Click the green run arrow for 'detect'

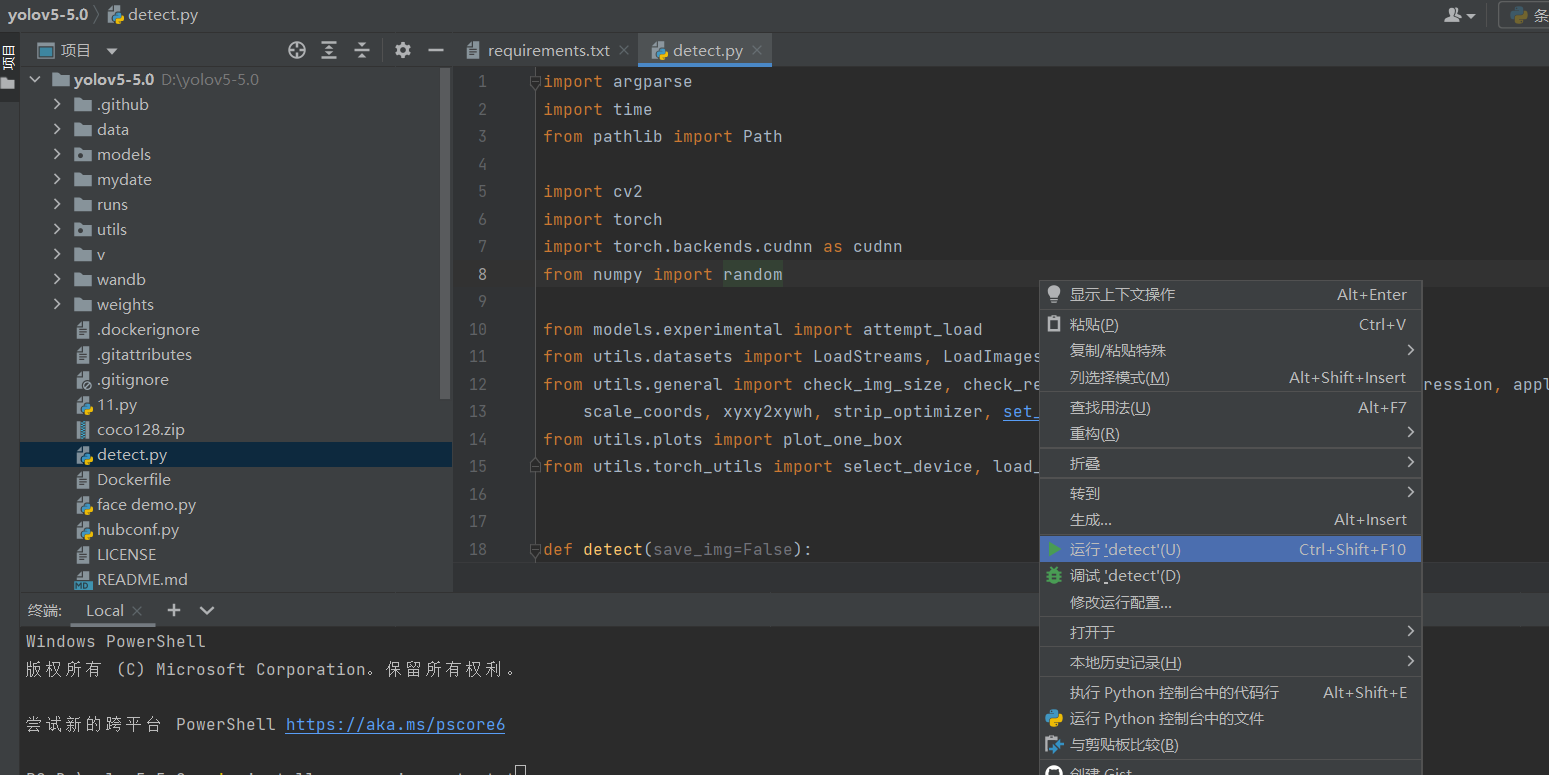pos(1054,549)
